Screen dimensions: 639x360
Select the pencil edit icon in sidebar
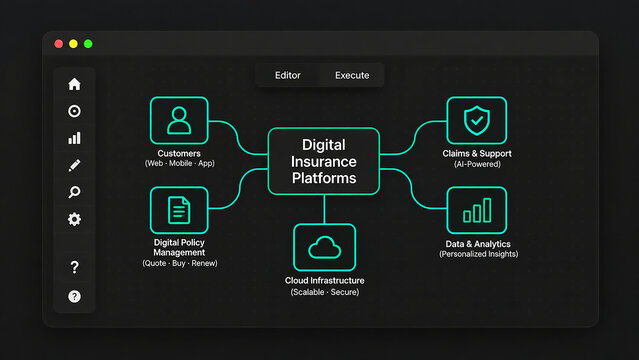[x=74, y=165]
